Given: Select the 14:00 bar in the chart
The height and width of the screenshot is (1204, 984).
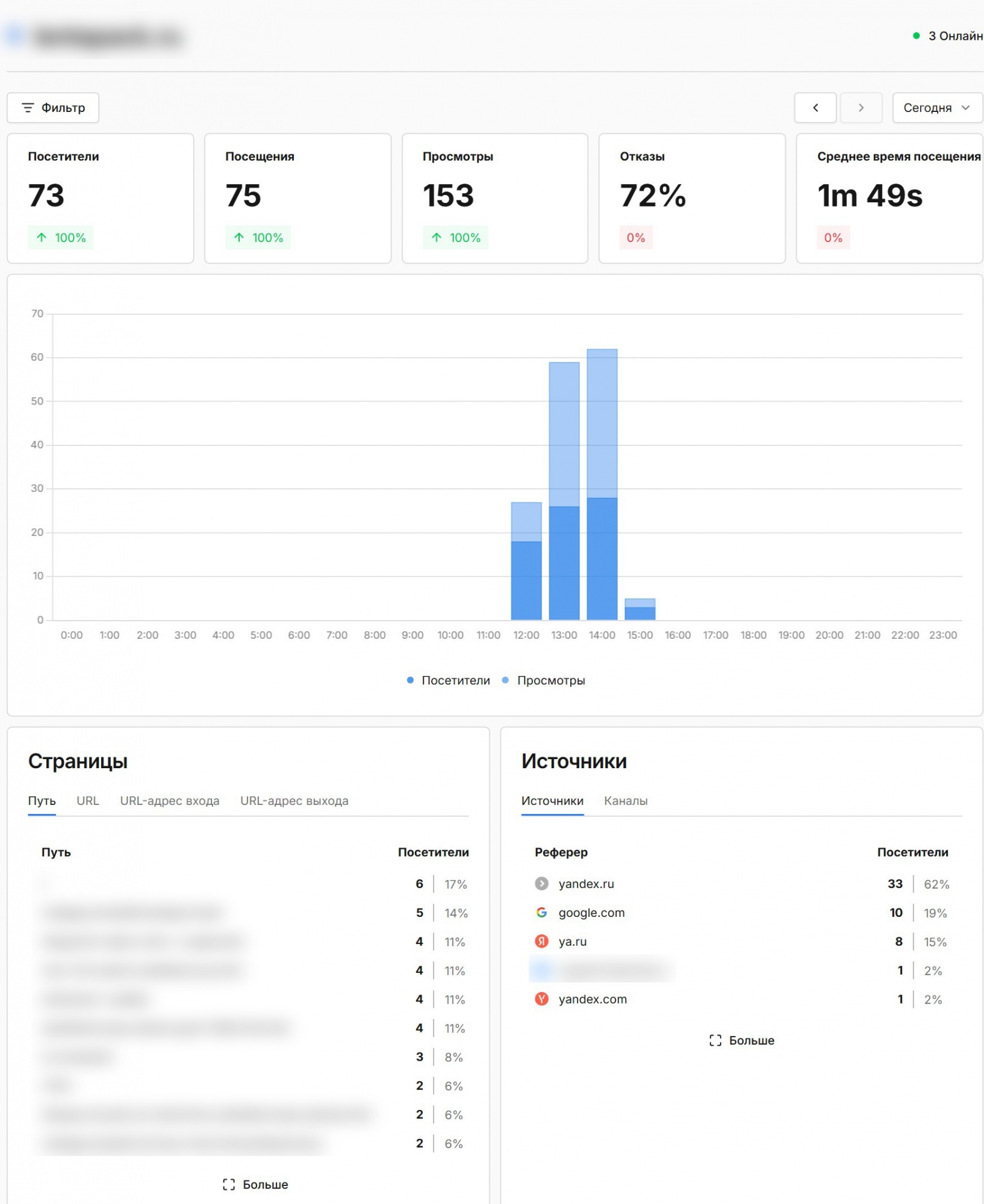Looking at the screenshot, I should click(x=602, y=485).
